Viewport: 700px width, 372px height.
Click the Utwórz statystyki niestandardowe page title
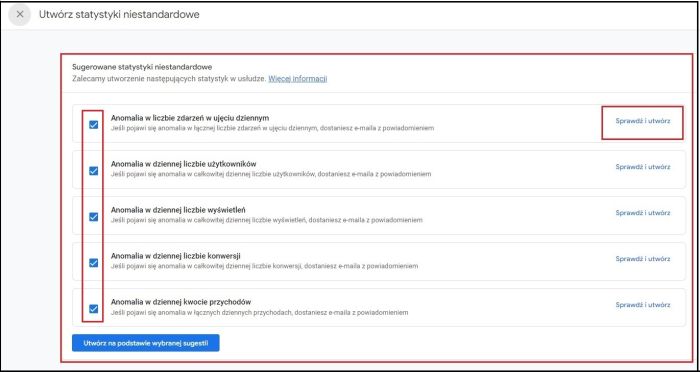tap(119, 15)
